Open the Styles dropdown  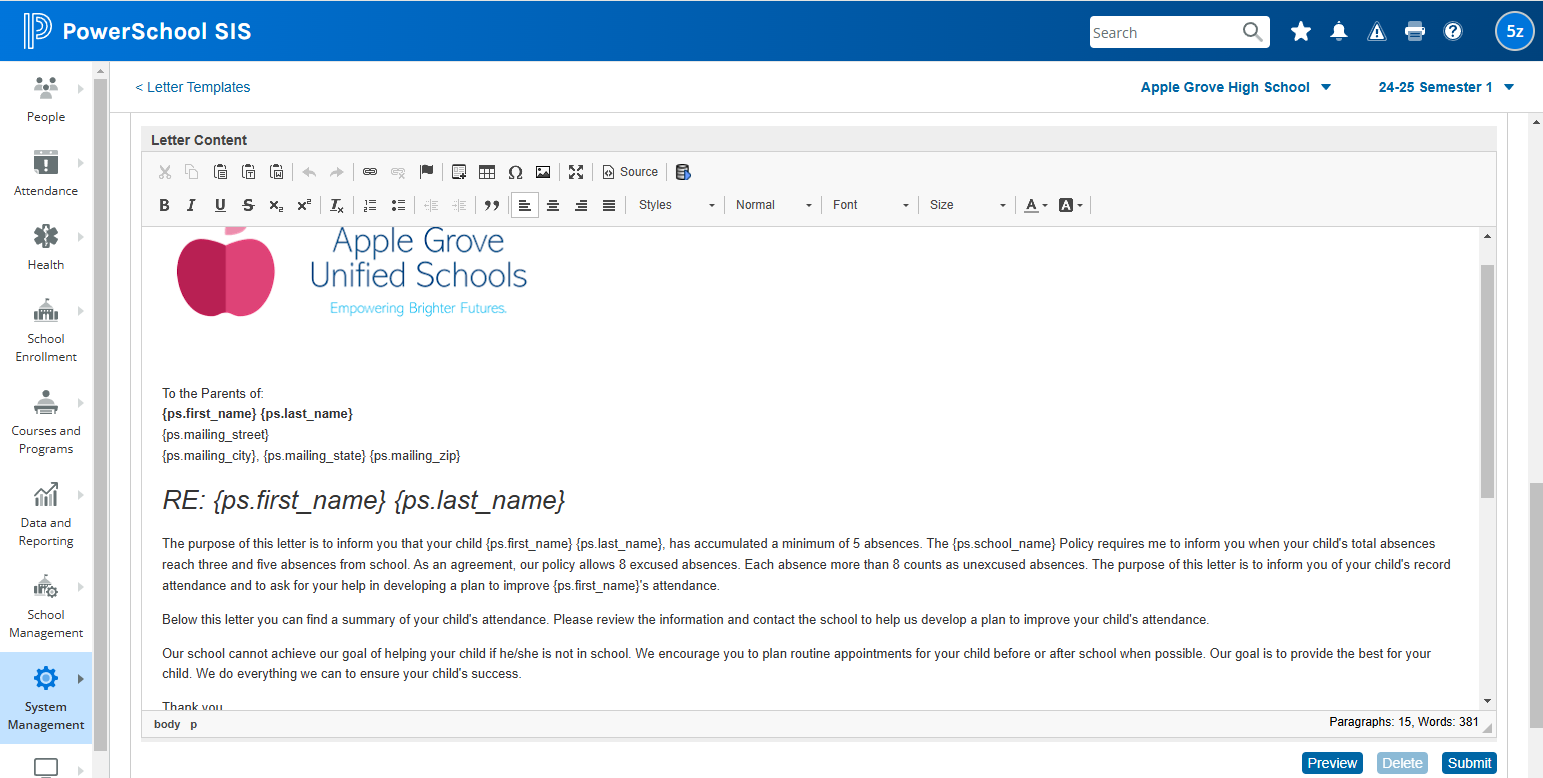(x=677, y=205)
